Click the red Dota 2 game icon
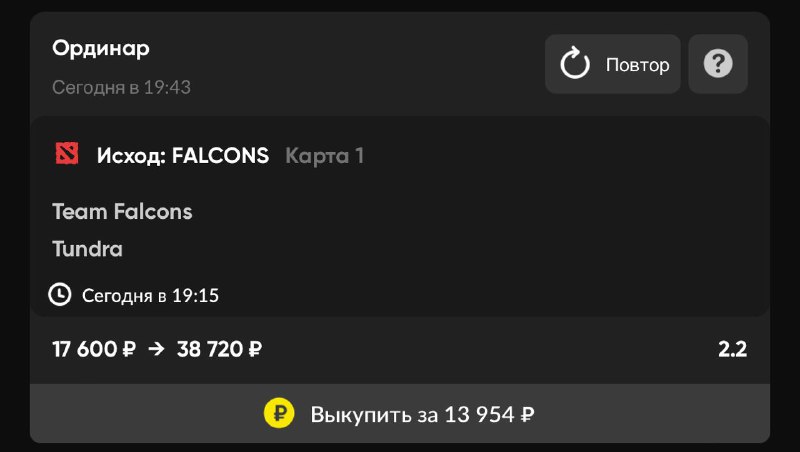 67,154
